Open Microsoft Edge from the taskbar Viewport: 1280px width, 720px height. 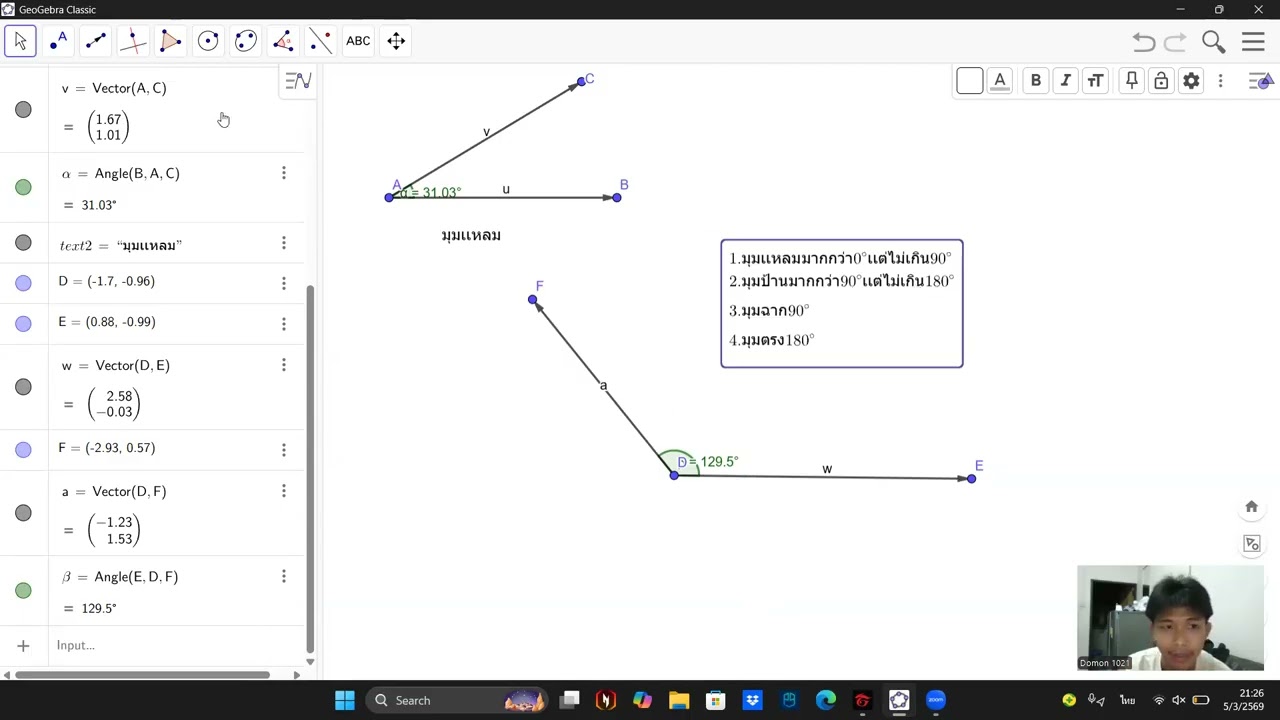tap(826, 700)
